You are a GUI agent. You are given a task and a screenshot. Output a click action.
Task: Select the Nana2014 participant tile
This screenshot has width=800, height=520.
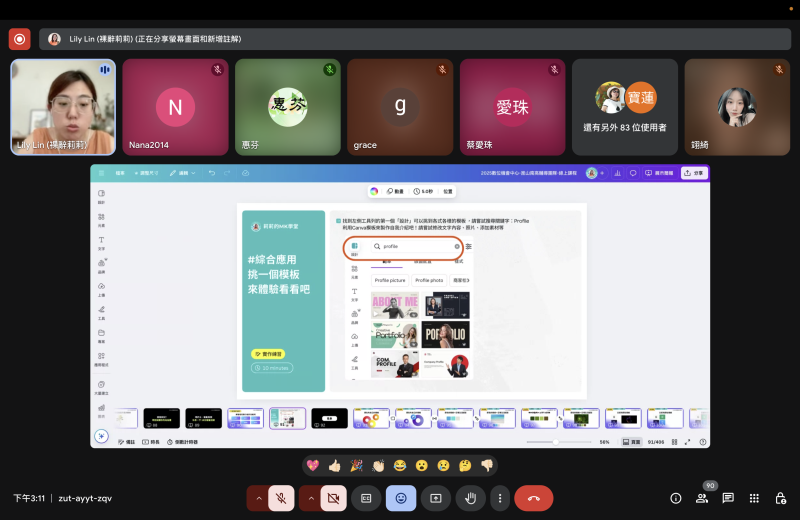pyautogui.click(x=176, y=107)
